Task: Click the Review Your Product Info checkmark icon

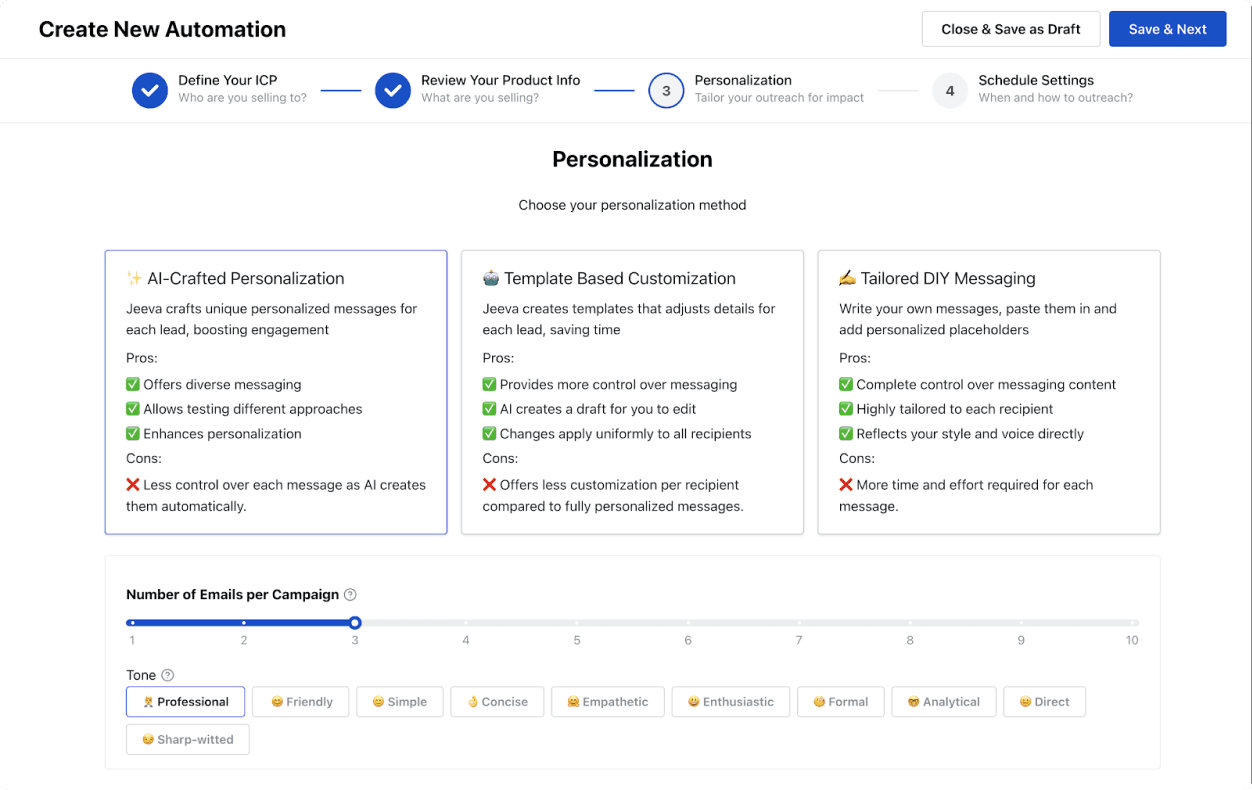Action: coord(393,90)
